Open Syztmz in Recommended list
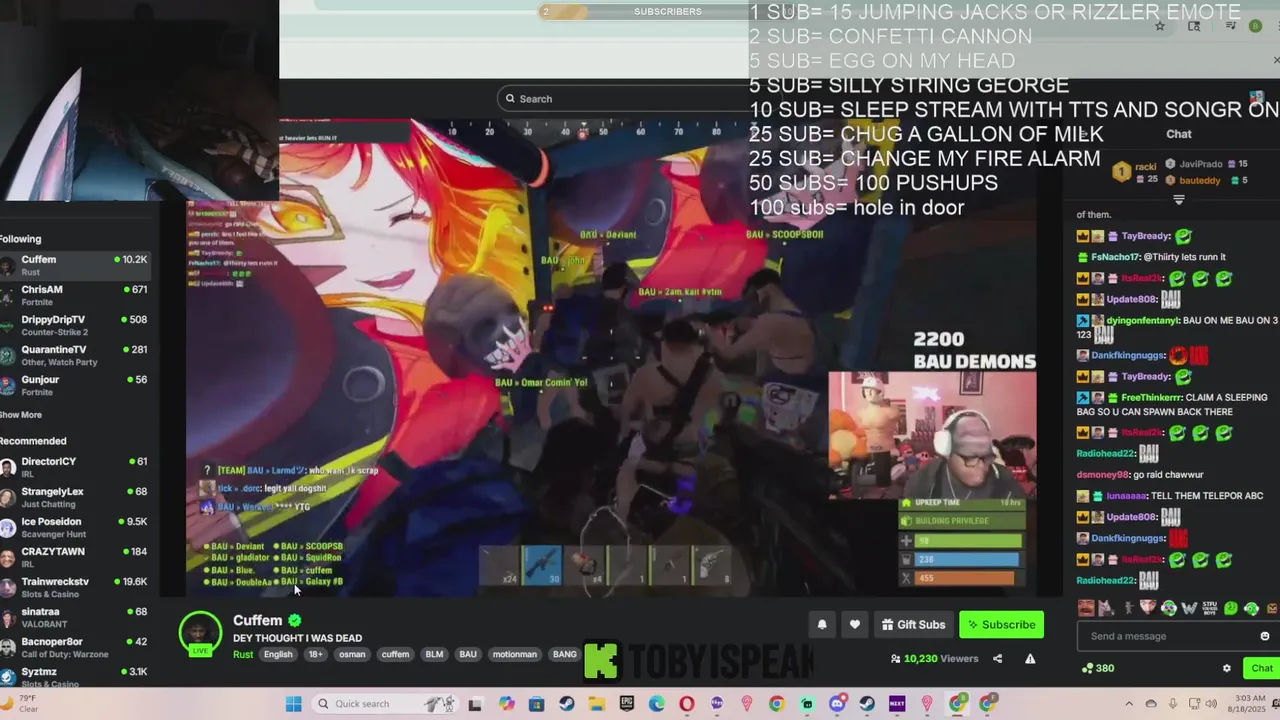Screen dimensions: 1280x720 (x=75, y=677)
